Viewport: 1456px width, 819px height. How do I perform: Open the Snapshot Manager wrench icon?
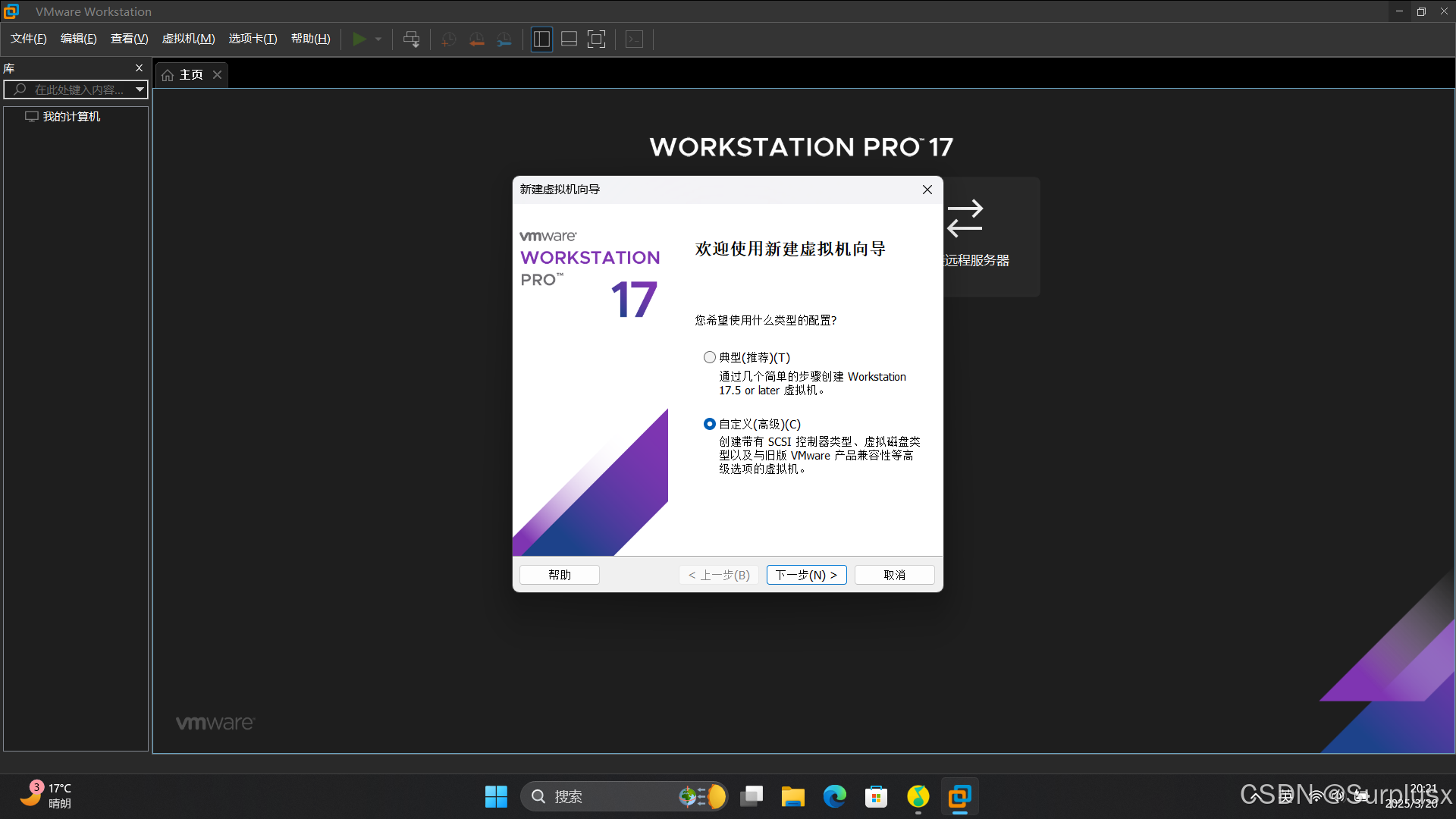[x=504, y=39]
